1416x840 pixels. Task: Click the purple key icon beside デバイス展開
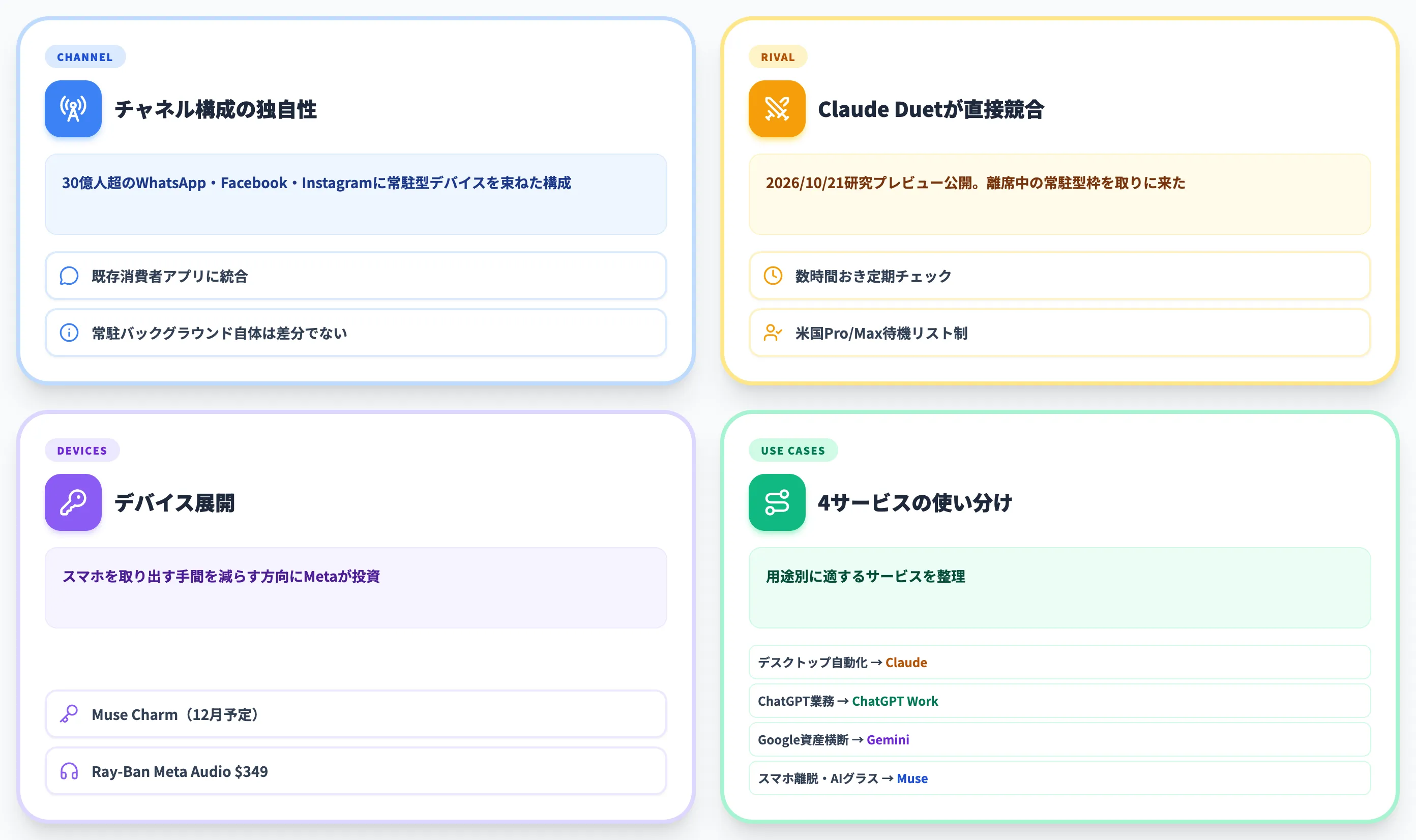pos(73,502)
